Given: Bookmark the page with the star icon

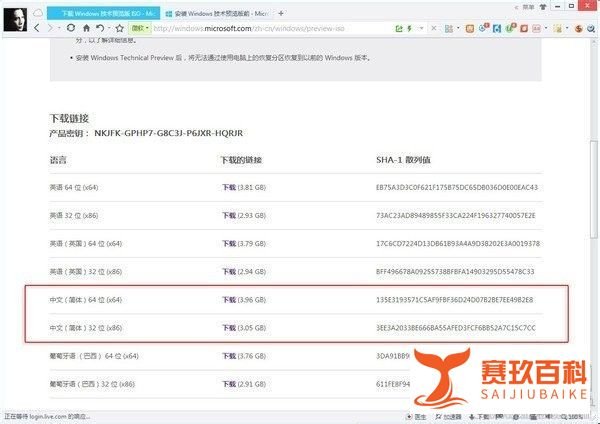Looking at the screenshot, I should pyautogui.click(x=120, y=28).
